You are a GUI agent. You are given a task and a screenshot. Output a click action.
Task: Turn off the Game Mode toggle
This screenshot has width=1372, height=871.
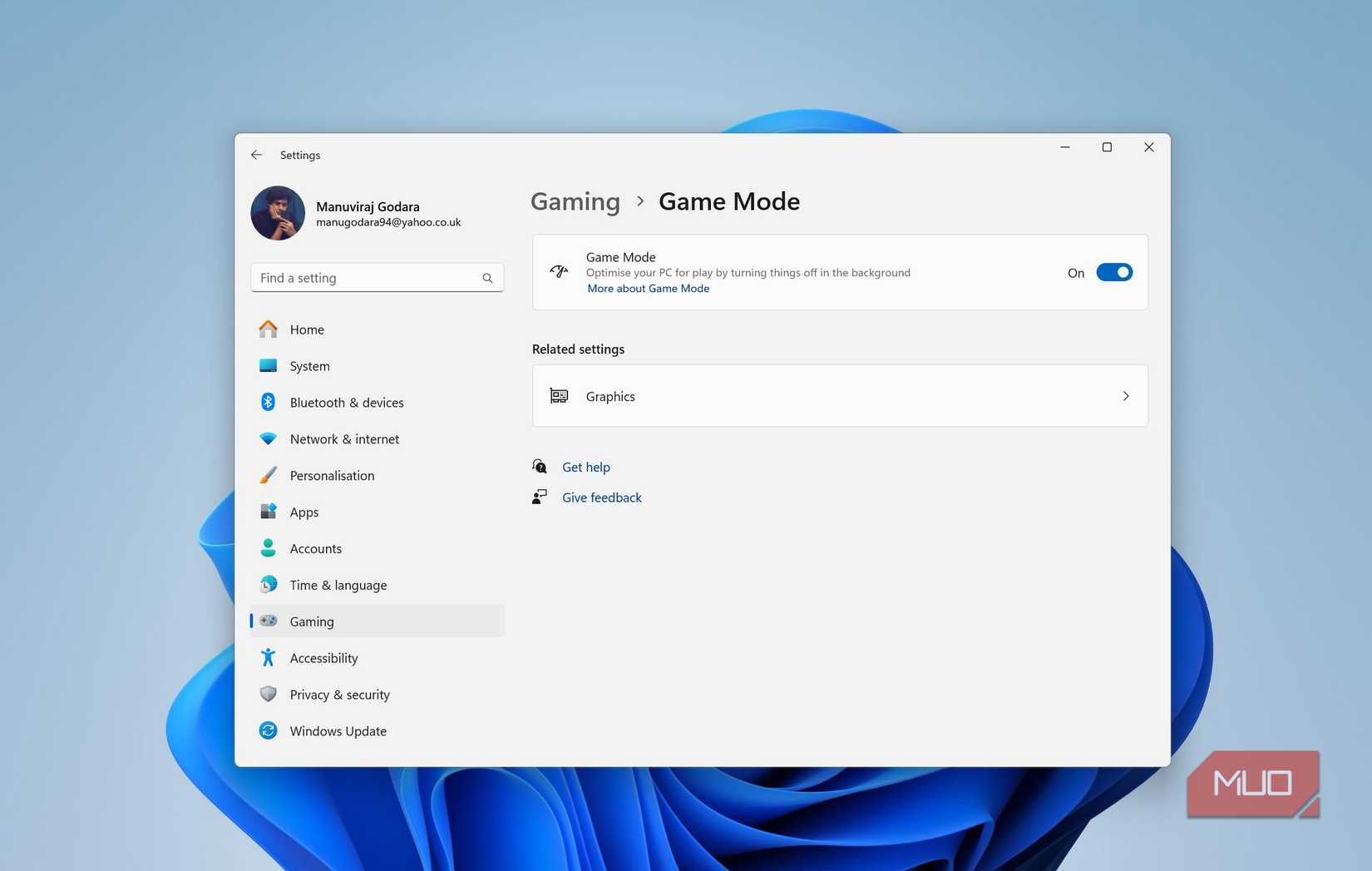click(1114, 273)
